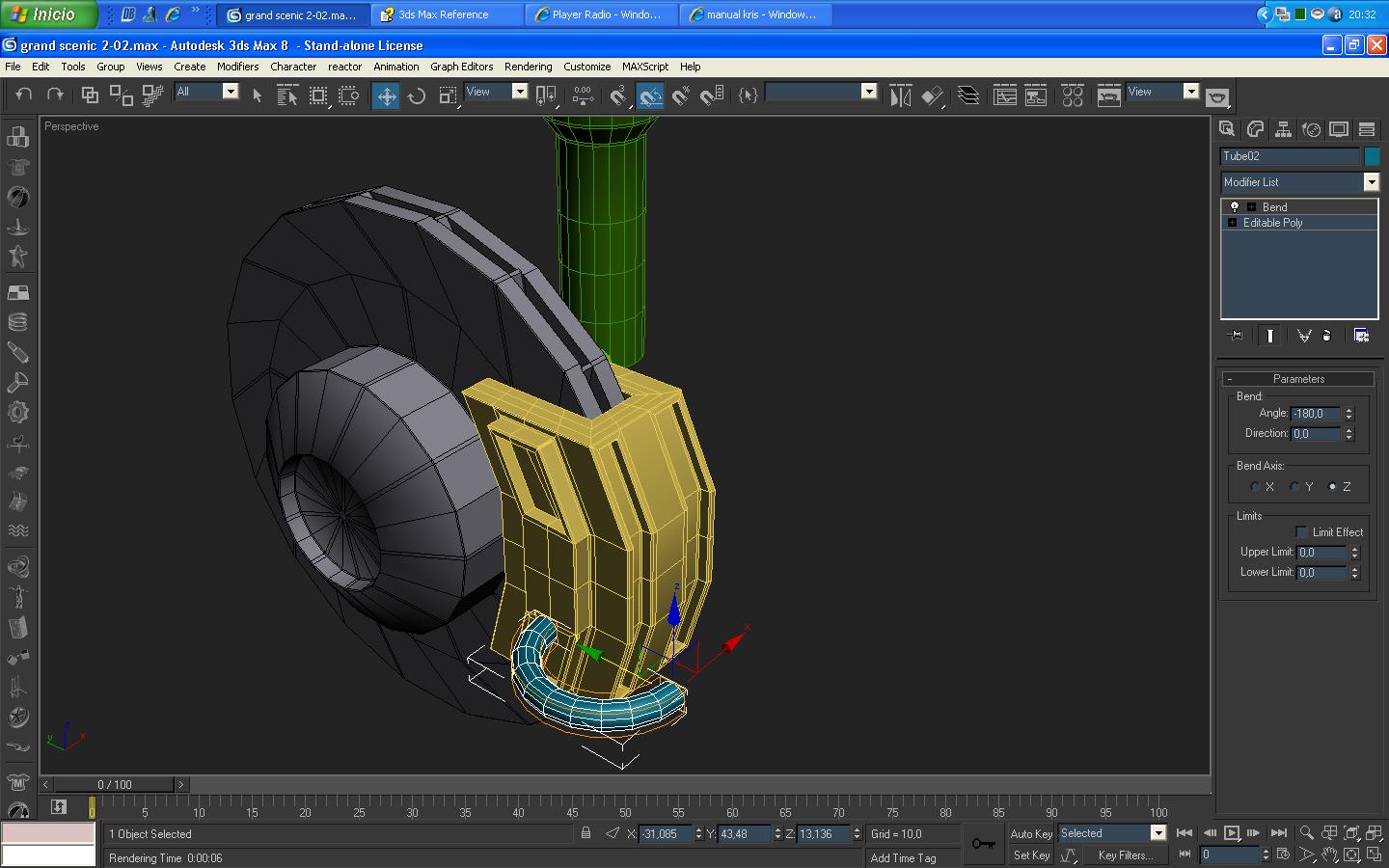The height and width of the screenshot is (868, 1389).
Task: Click the Zoom Extents viewport icon
Action: [x=1351, y=833]
